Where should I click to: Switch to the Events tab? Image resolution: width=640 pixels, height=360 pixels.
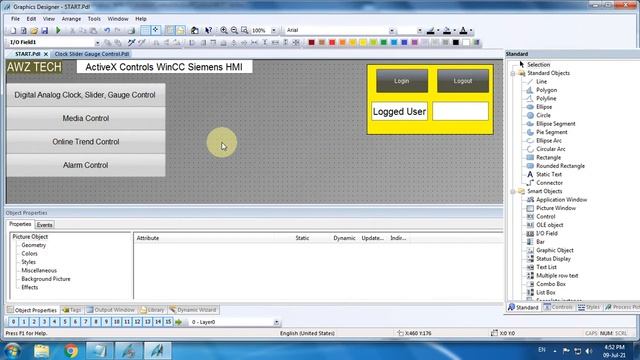(x=44, y=225)
